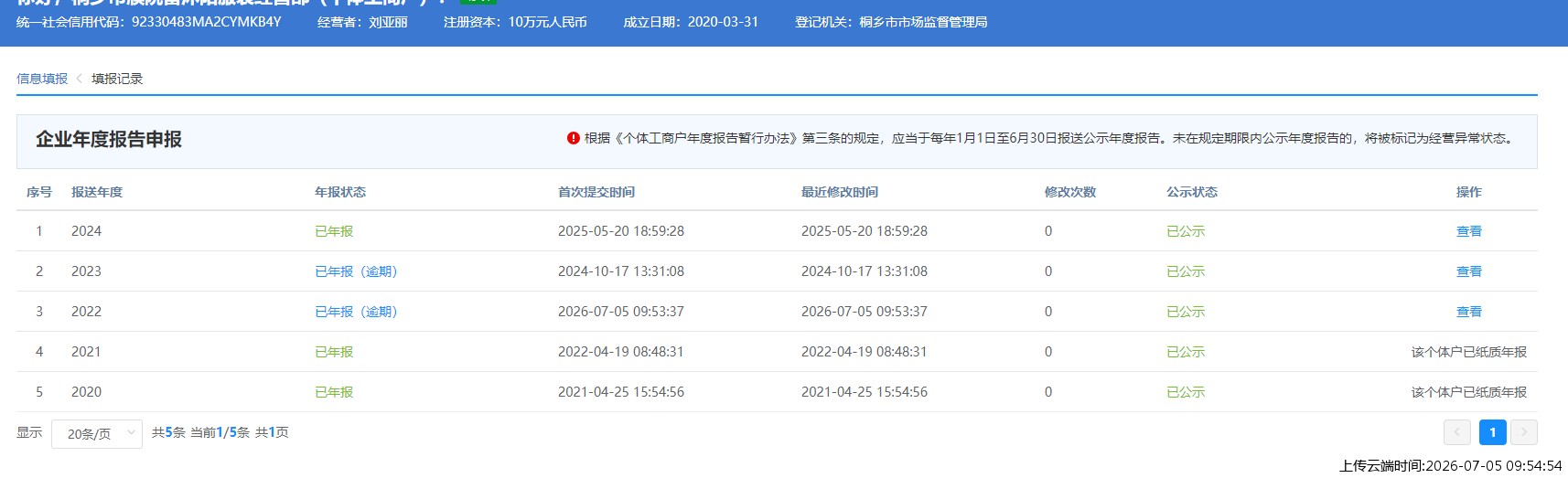View the 2022 annual report via 查看
The height and width of the screenshot is (478, 1568).
(1469, 312)
